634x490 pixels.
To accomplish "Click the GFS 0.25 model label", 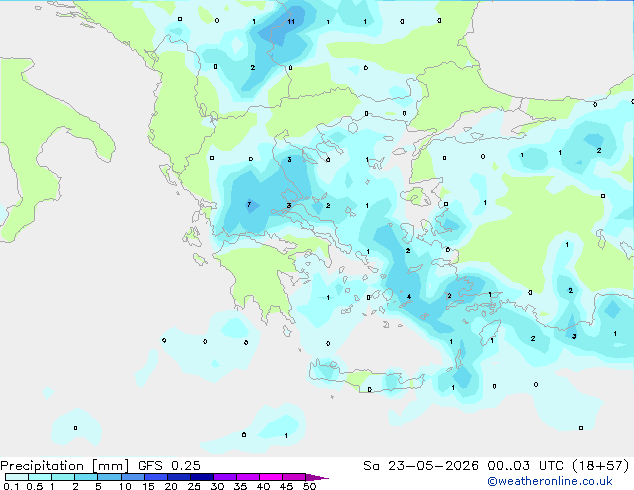I will coord(169,466).
